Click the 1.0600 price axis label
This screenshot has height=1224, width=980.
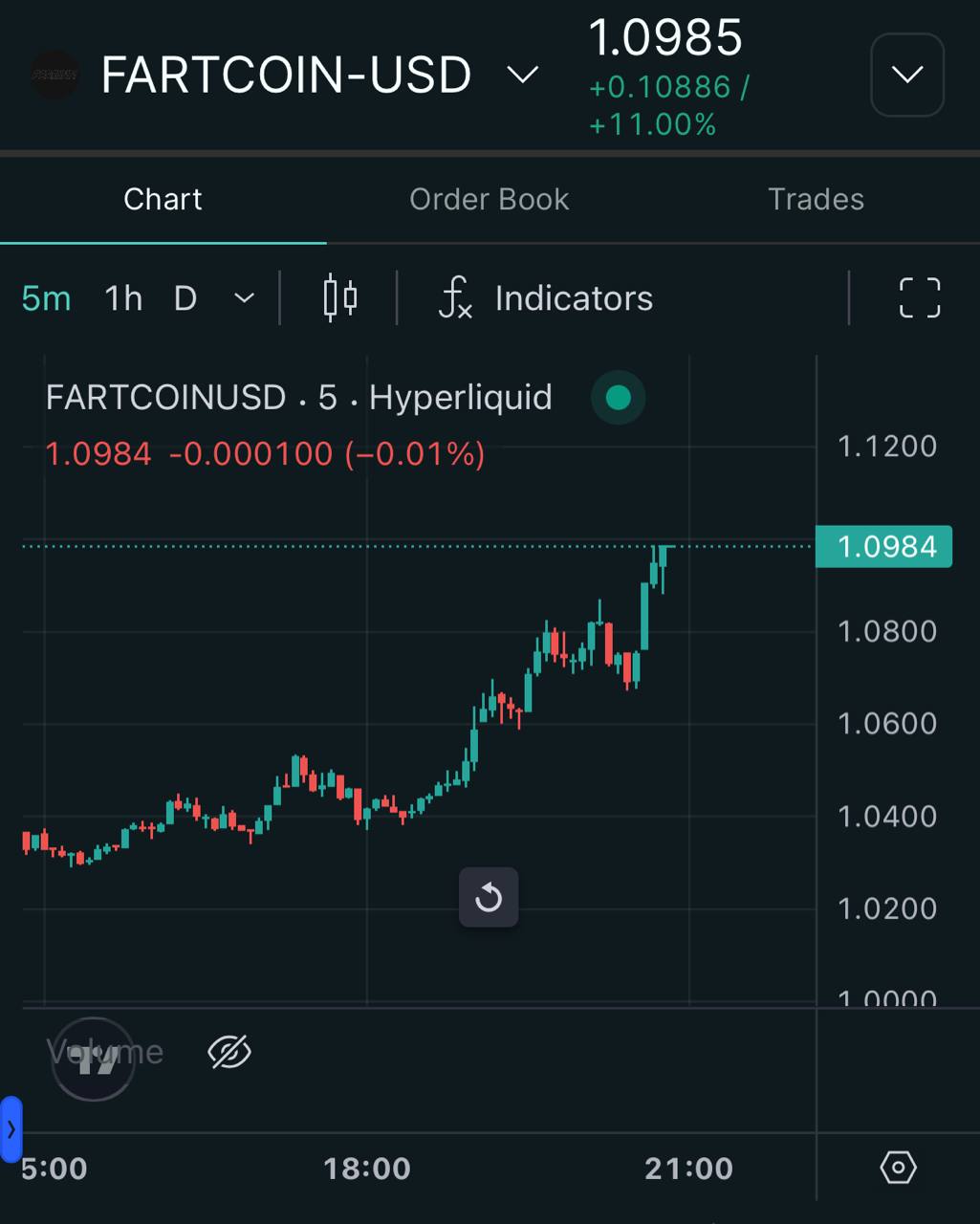tap(887, 723)
